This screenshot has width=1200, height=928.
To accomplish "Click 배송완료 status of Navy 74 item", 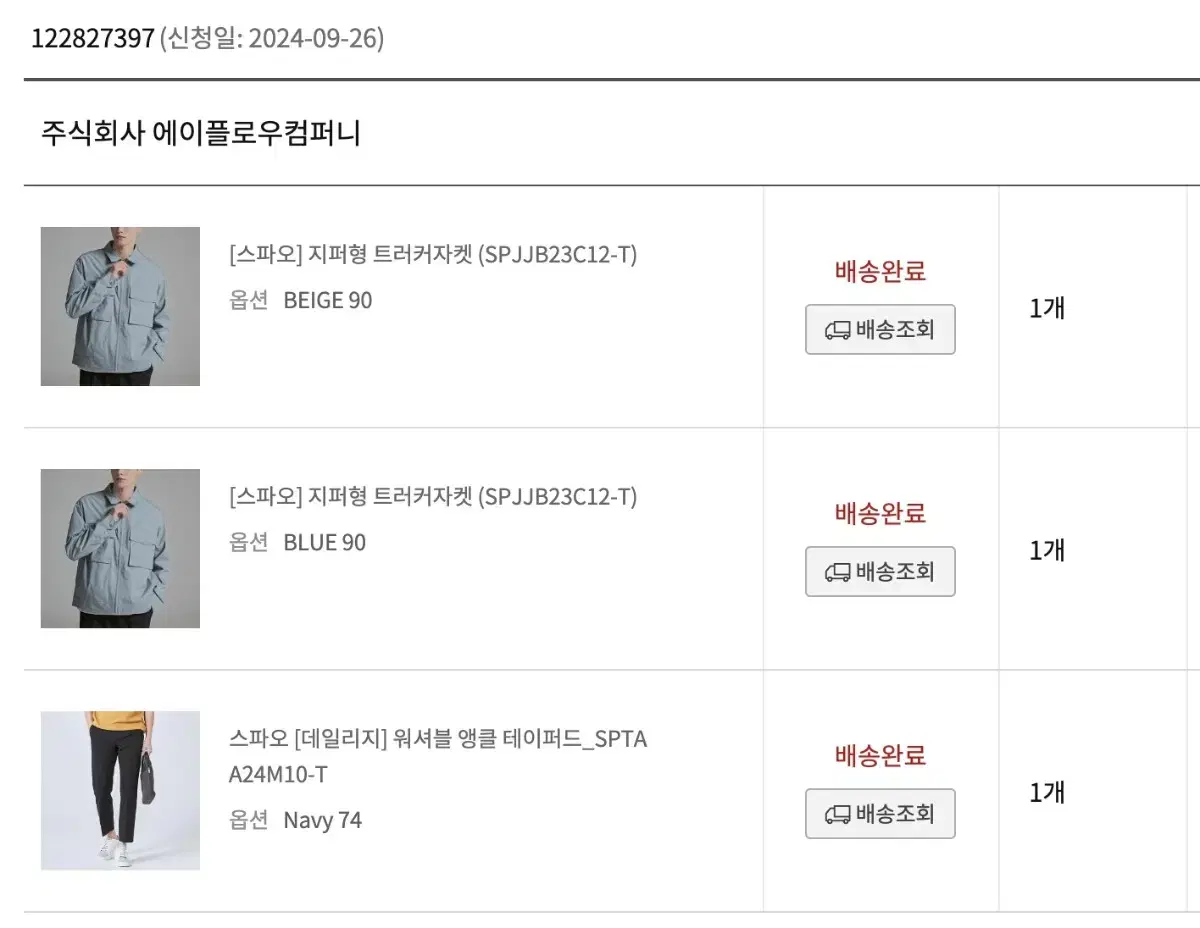I will pos(881,755).
